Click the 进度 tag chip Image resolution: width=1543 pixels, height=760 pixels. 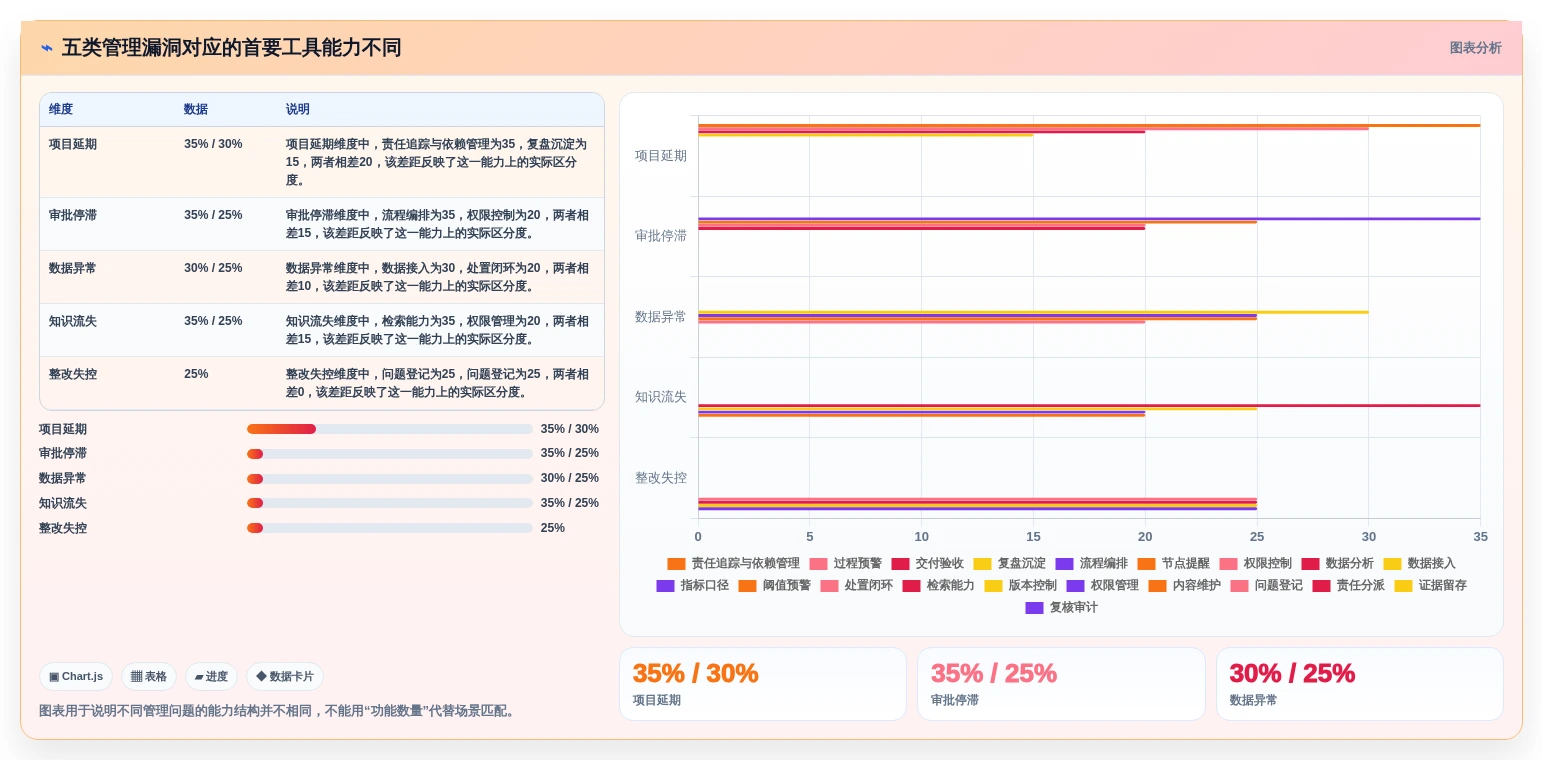(211, 677)
